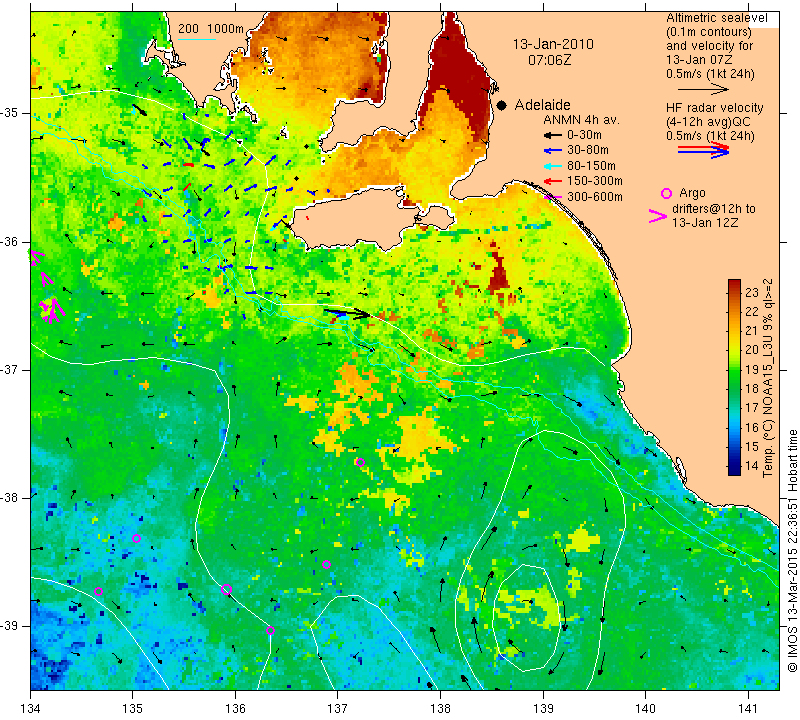Image resolution: width=800 pixels, height=720 pixels.
Task: Click the black Adelaide city dot marker
Action: (502, 105)
